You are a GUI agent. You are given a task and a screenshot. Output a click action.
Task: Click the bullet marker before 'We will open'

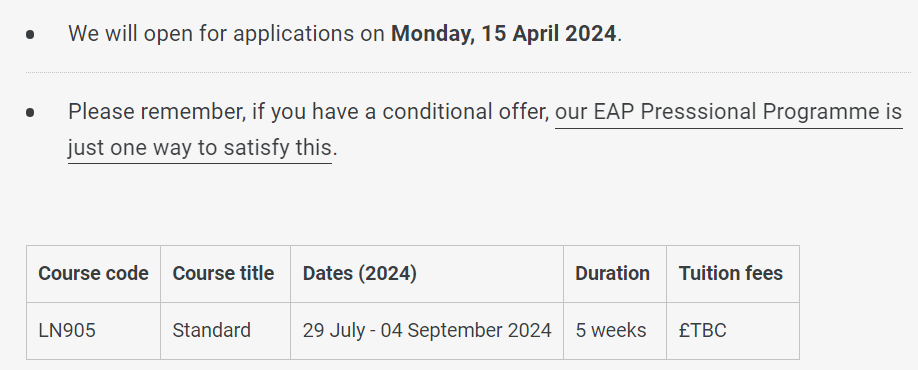pyautogui.click(x=30, y=35)
